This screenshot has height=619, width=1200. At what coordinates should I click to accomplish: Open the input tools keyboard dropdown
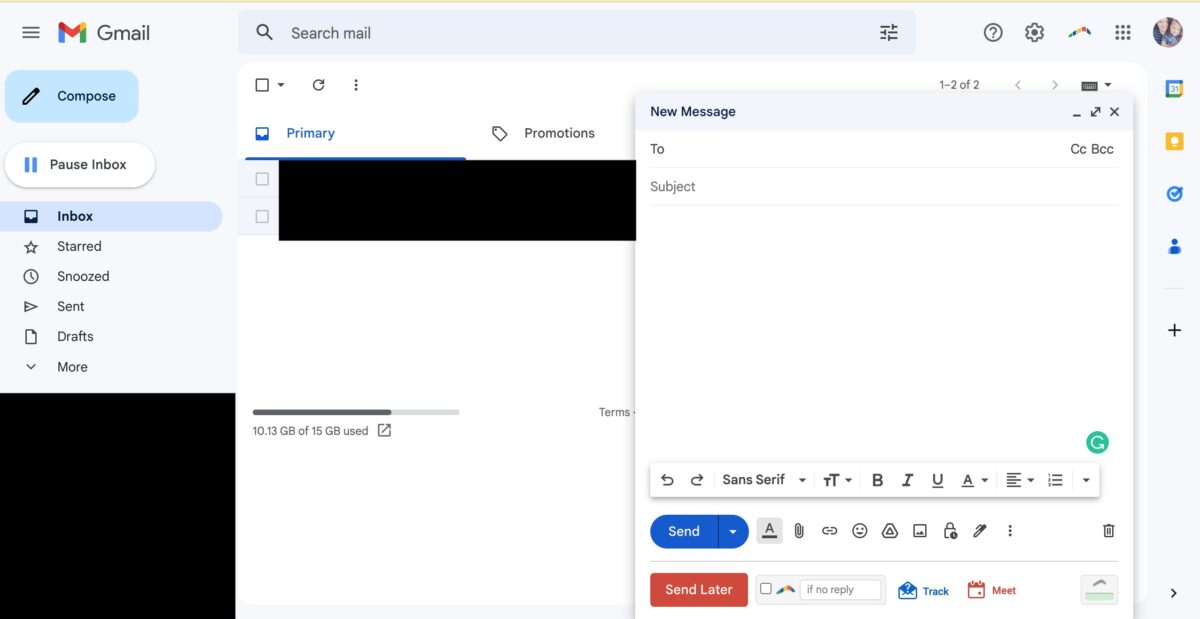[1096, 85]
